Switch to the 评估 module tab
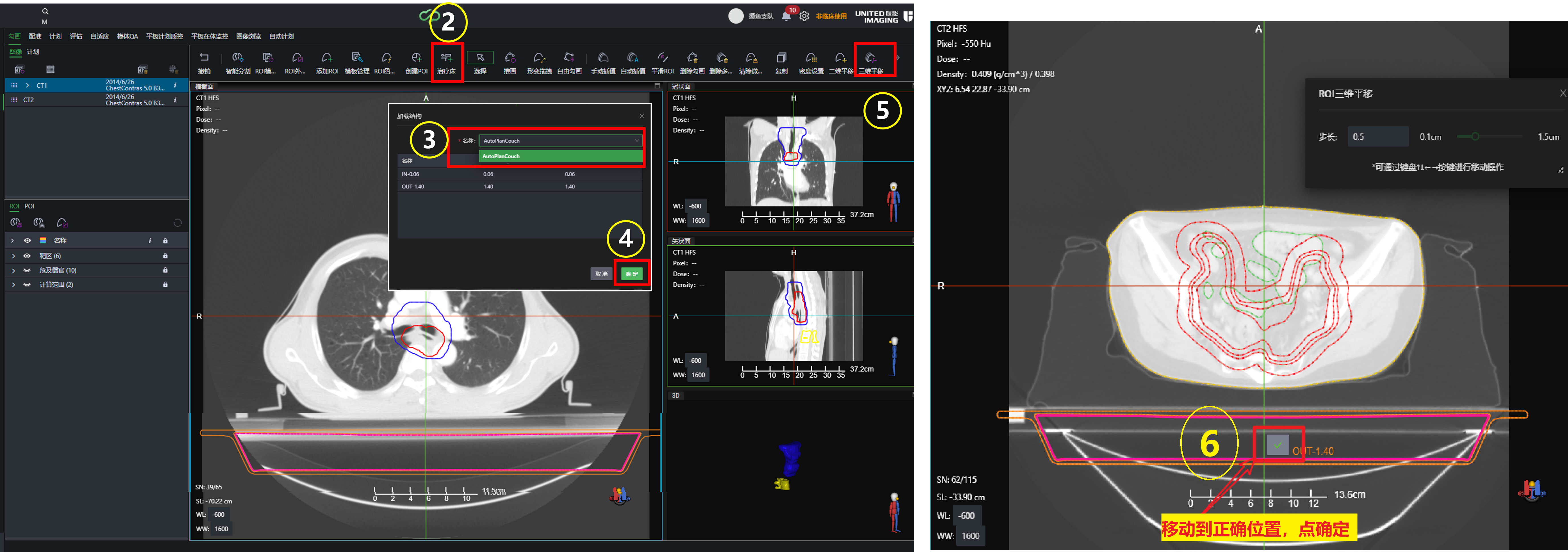Viewport: 1568px width, 552px height. tap(76, 36)
